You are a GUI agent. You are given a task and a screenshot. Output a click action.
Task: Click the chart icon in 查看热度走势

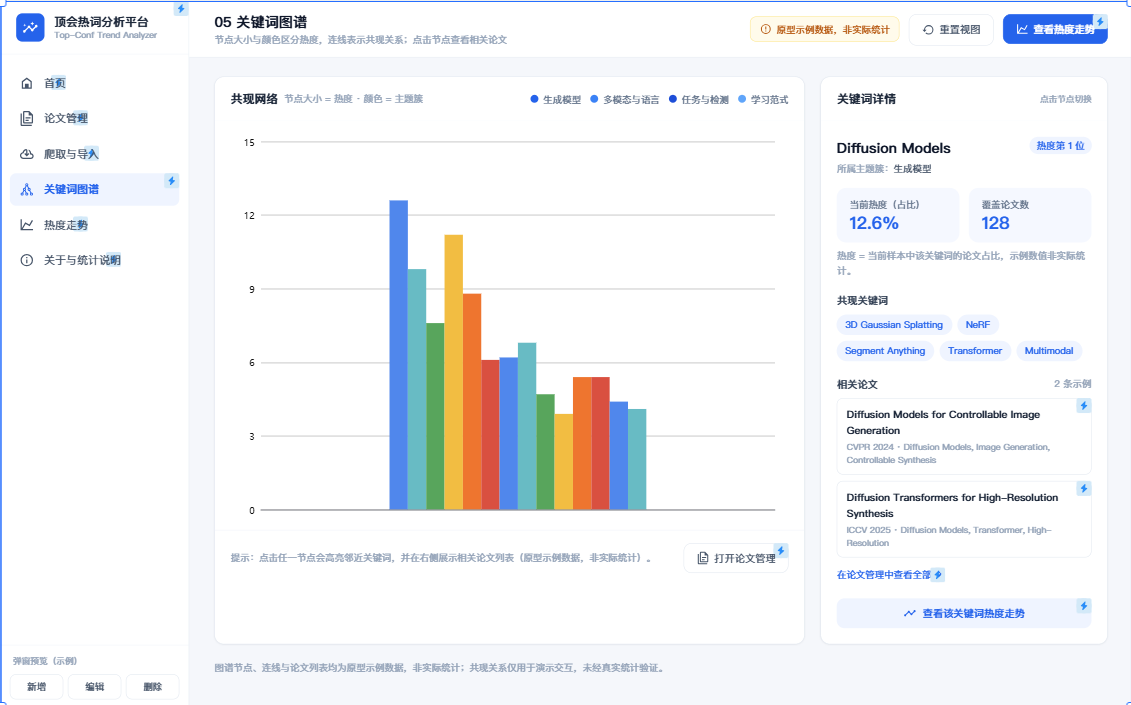[1022, 30]
